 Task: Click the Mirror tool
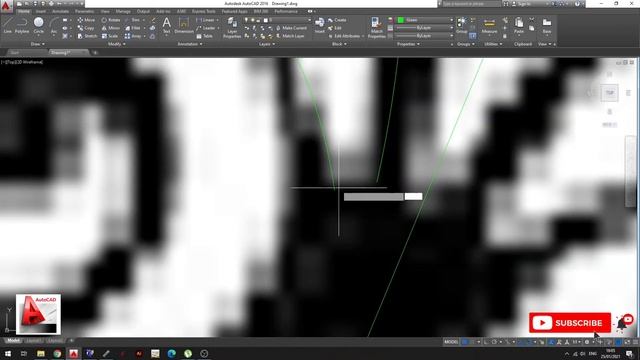(x=111, y=28)
